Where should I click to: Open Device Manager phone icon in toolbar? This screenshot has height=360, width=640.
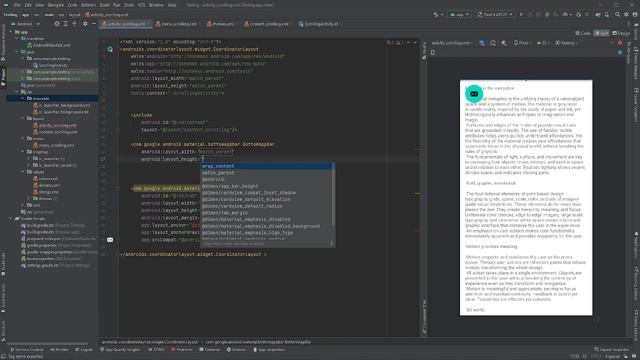coord(607,14)
